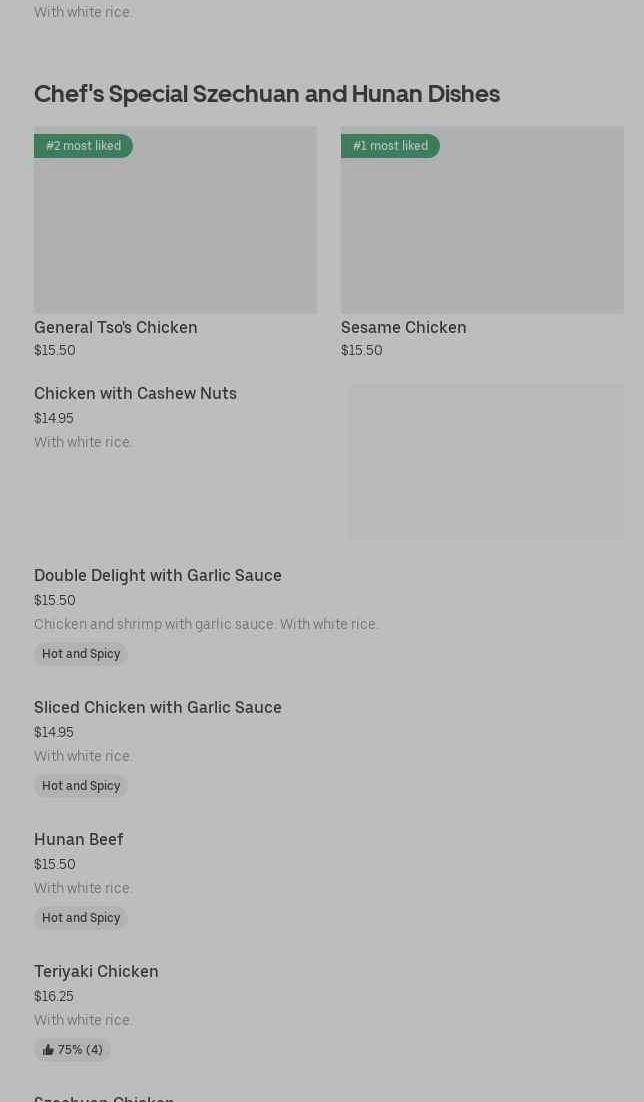
Task: Open Chicken with Cashew Nuts item
Action: tap(135, 393)
